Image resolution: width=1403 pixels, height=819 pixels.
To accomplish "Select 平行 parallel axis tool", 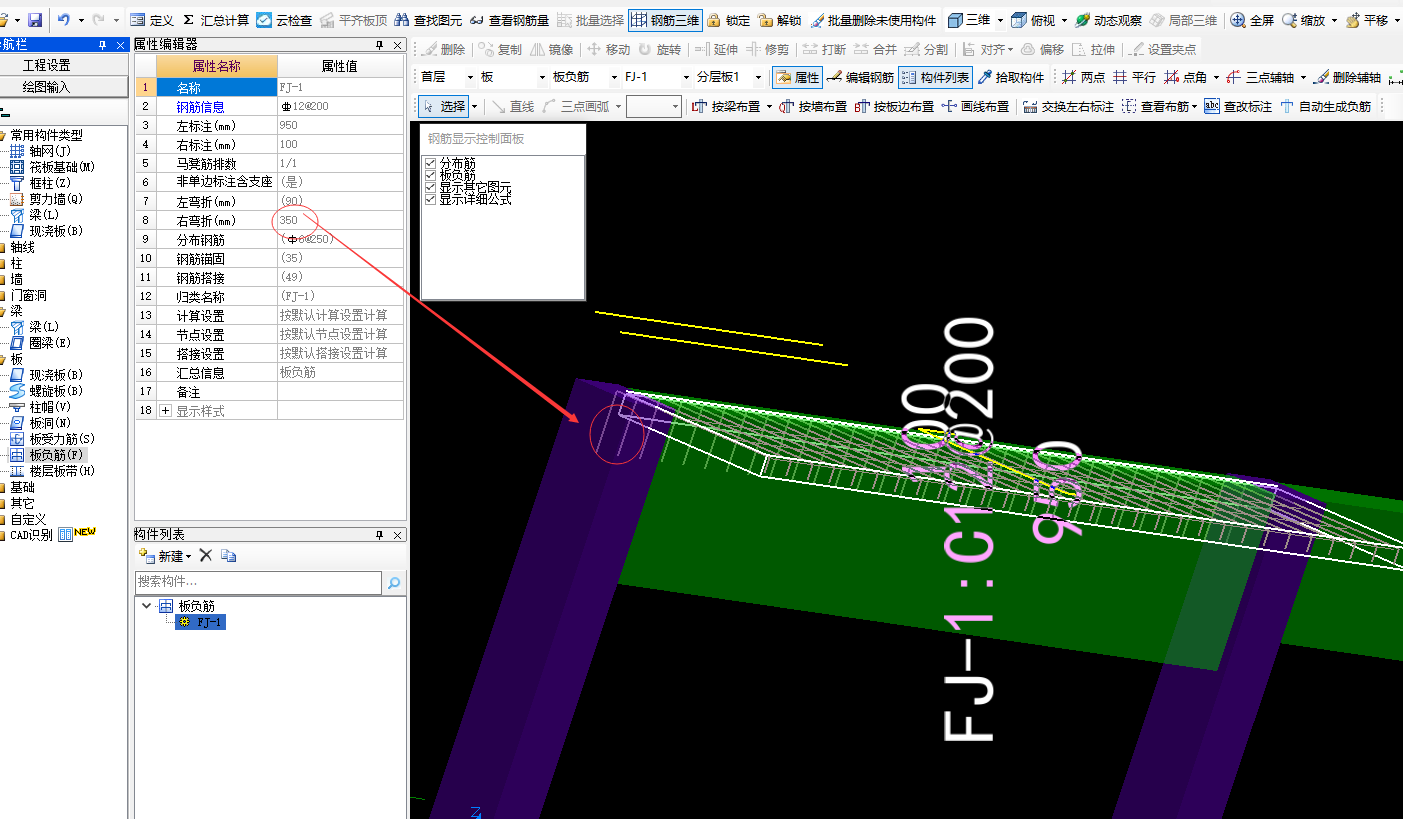I will click(x=1134, y=77).
